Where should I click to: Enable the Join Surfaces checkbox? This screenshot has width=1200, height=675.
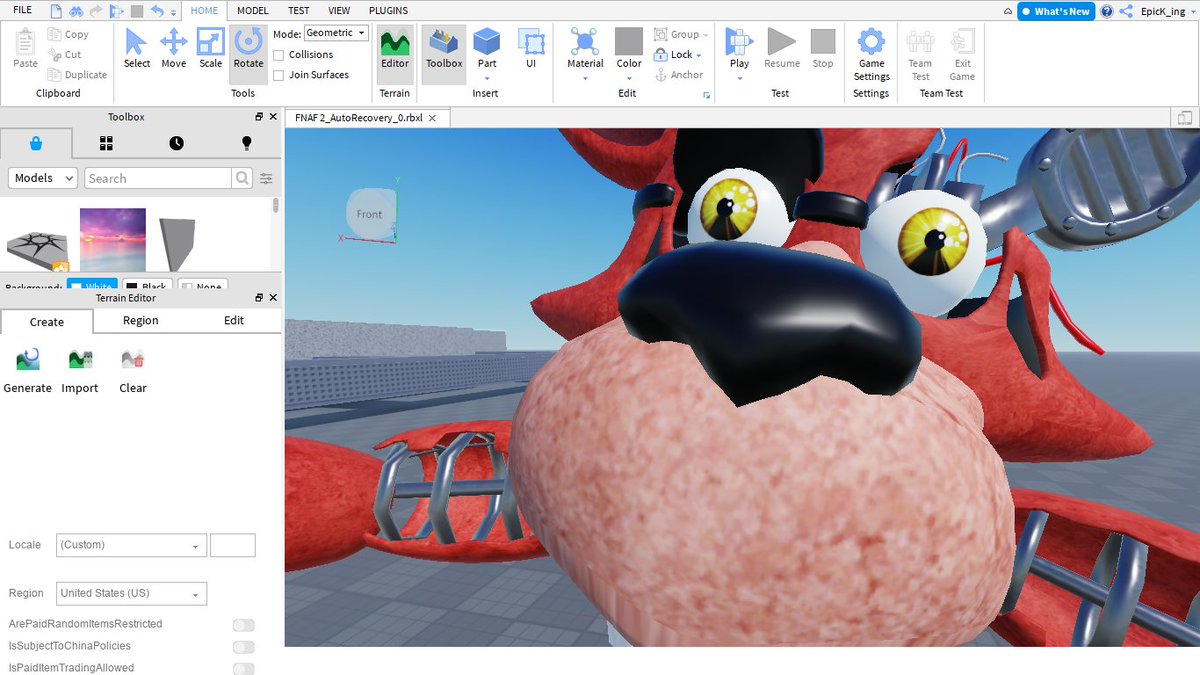pos(279,75)
